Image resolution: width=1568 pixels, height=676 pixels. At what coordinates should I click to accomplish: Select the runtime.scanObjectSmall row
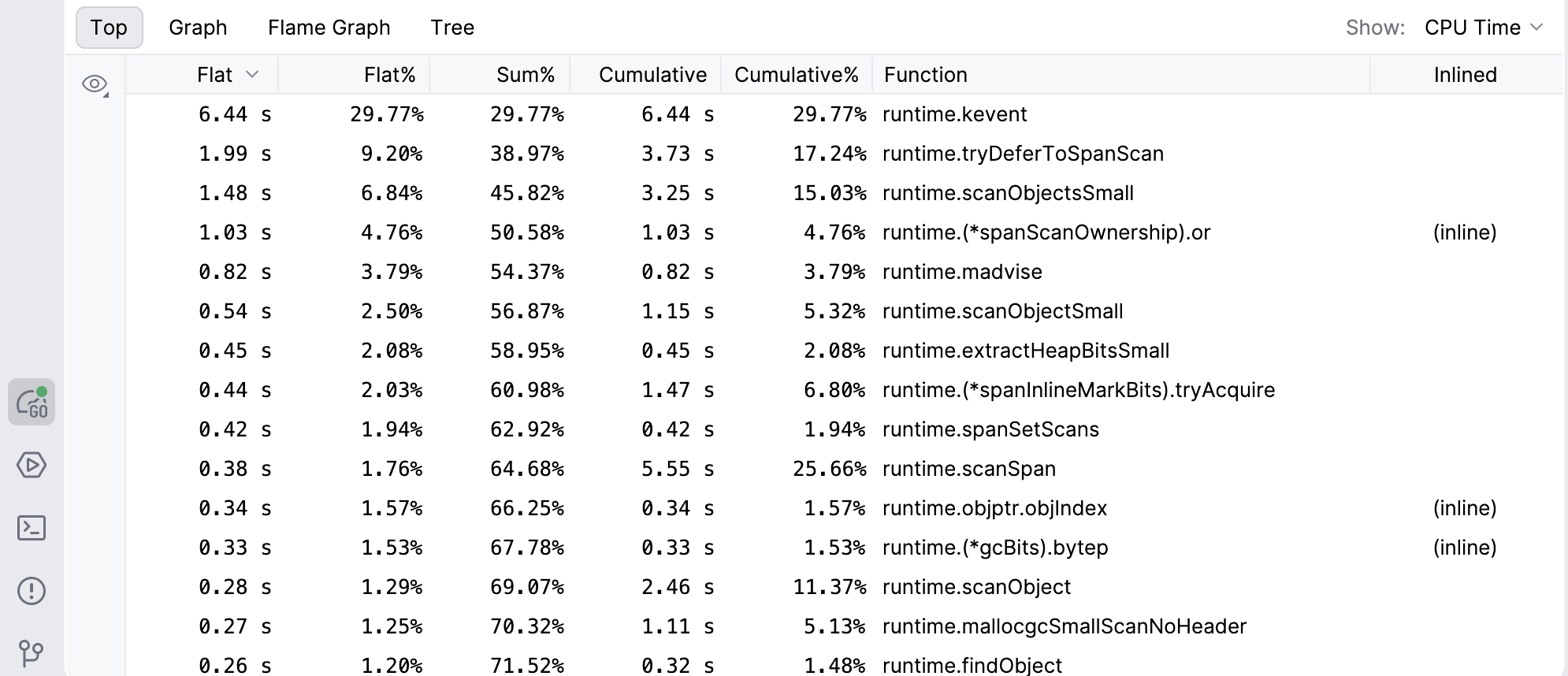[x=843, y=311]
